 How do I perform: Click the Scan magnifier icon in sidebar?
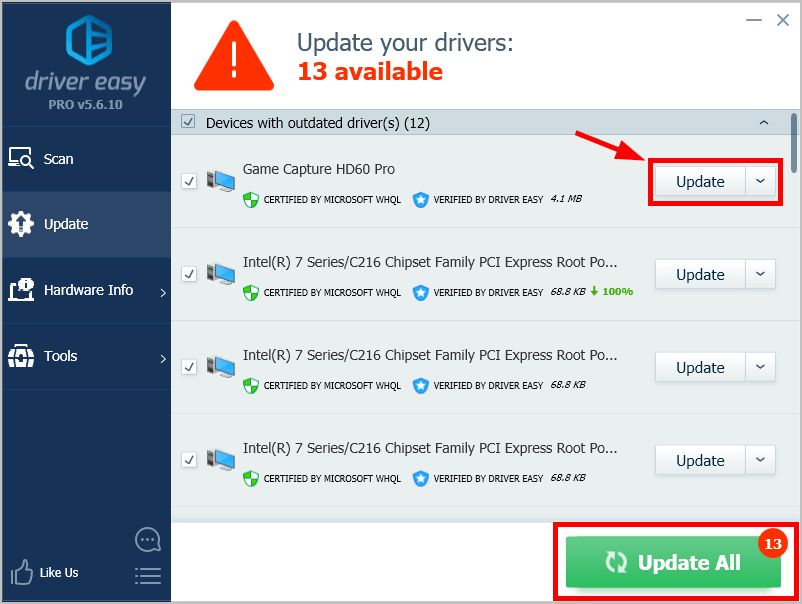coord(21,158)
